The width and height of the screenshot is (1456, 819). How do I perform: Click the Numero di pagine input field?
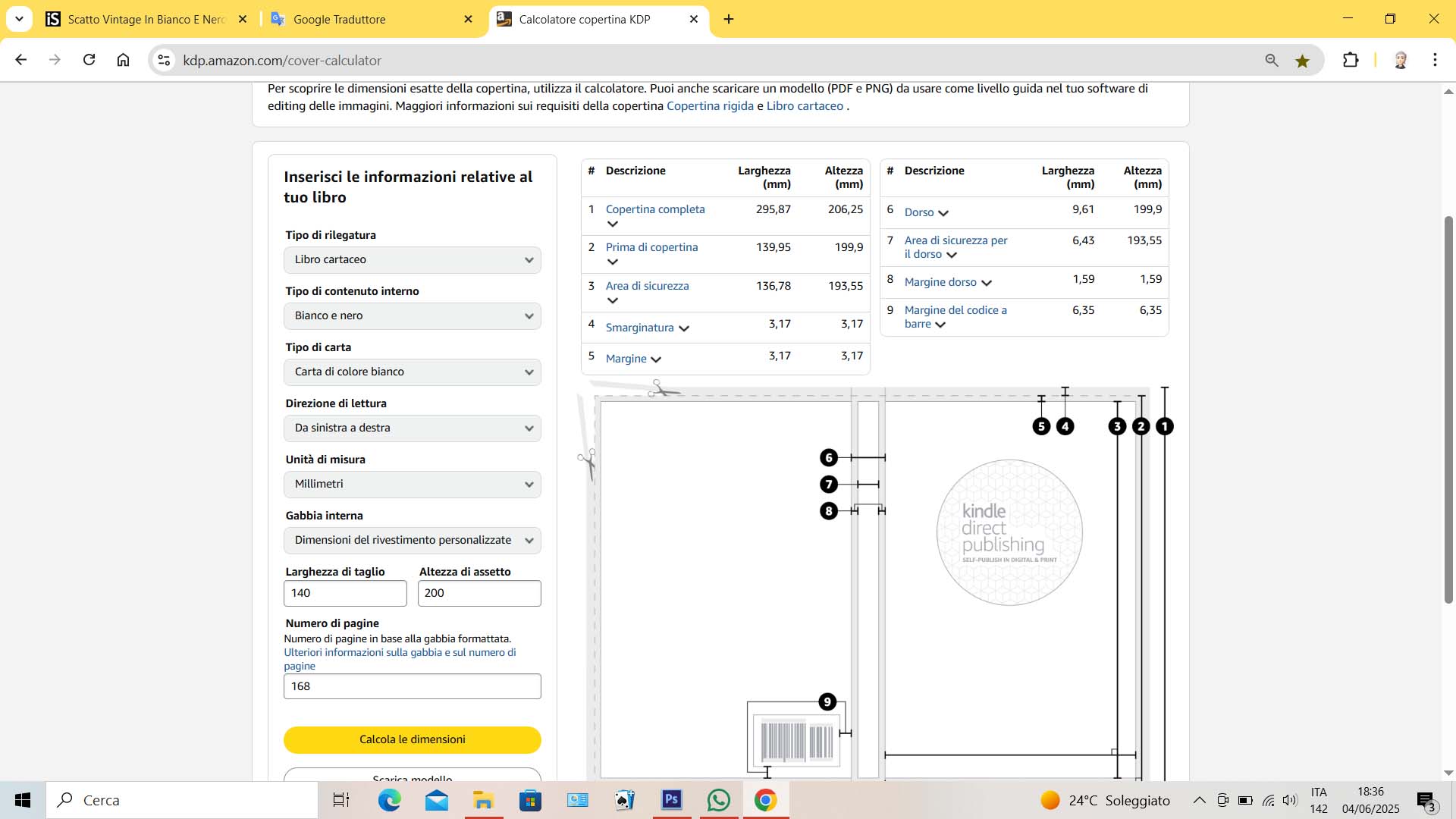[x=412, y=686]
